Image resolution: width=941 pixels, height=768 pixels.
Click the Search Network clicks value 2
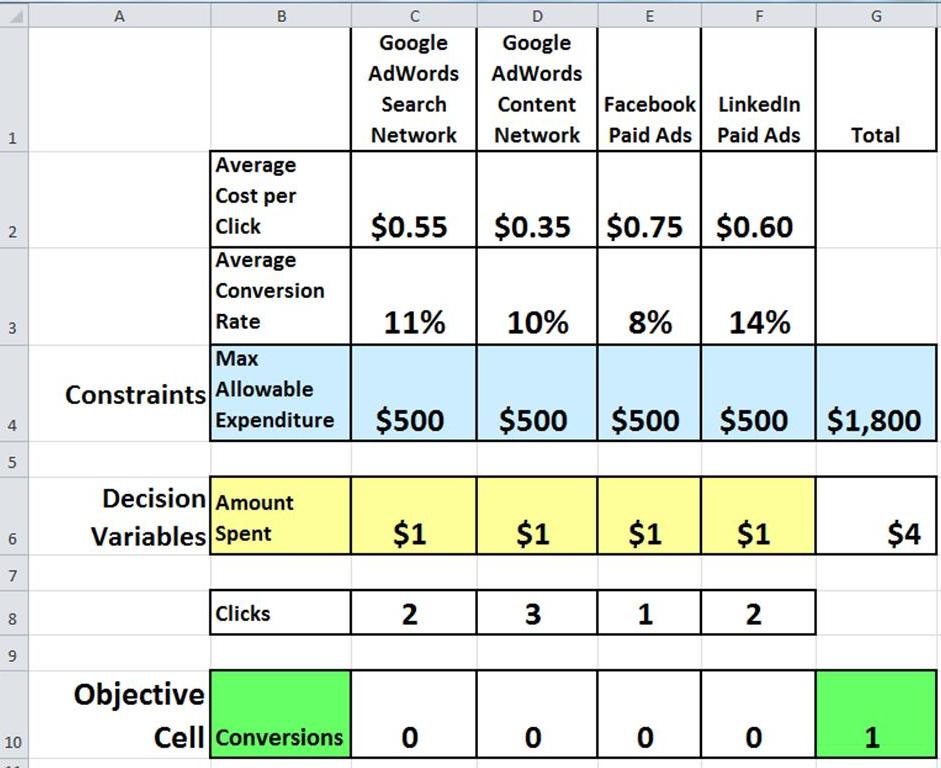pos(414,613)
